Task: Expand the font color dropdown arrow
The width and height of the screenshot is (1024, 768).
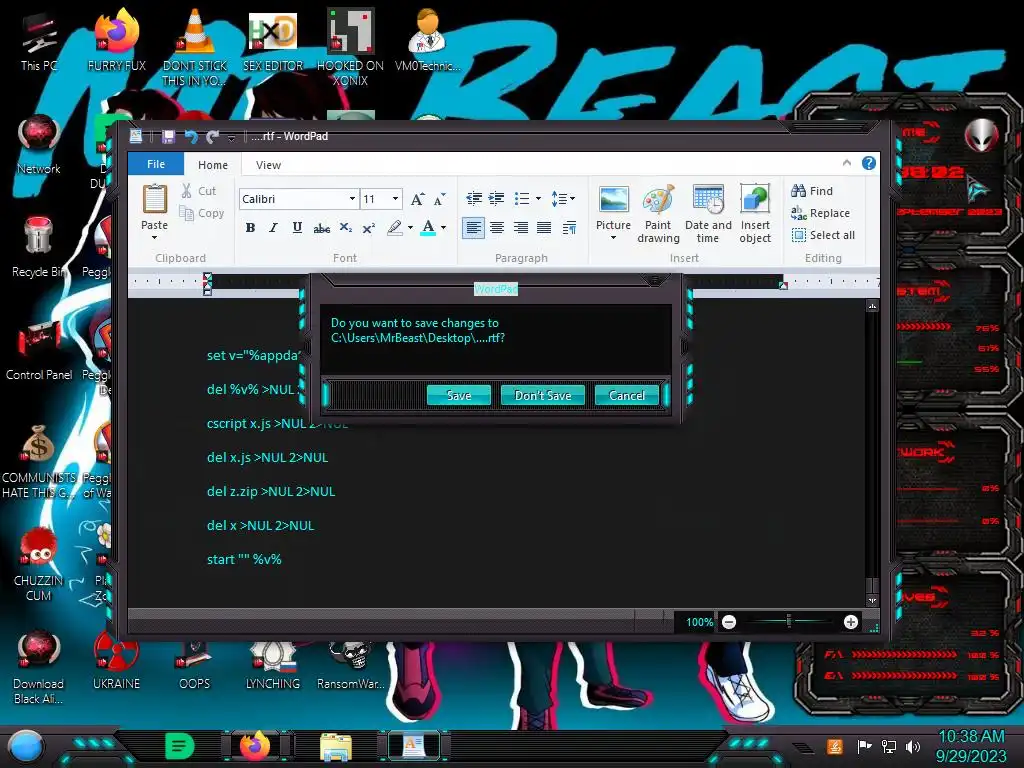Action: click(x=443, y=227)
